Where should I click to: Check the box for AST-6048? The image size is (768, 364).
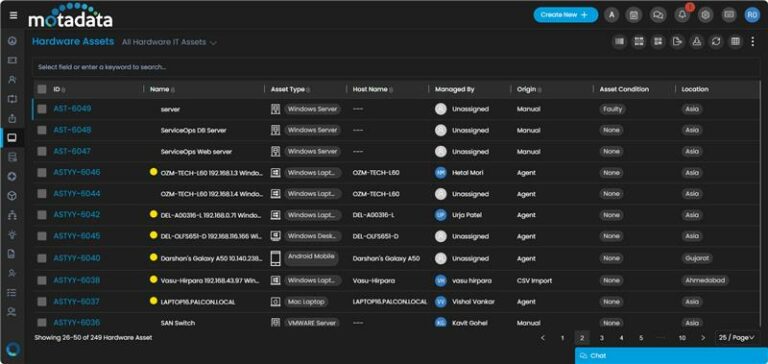(x=42, y=130)
